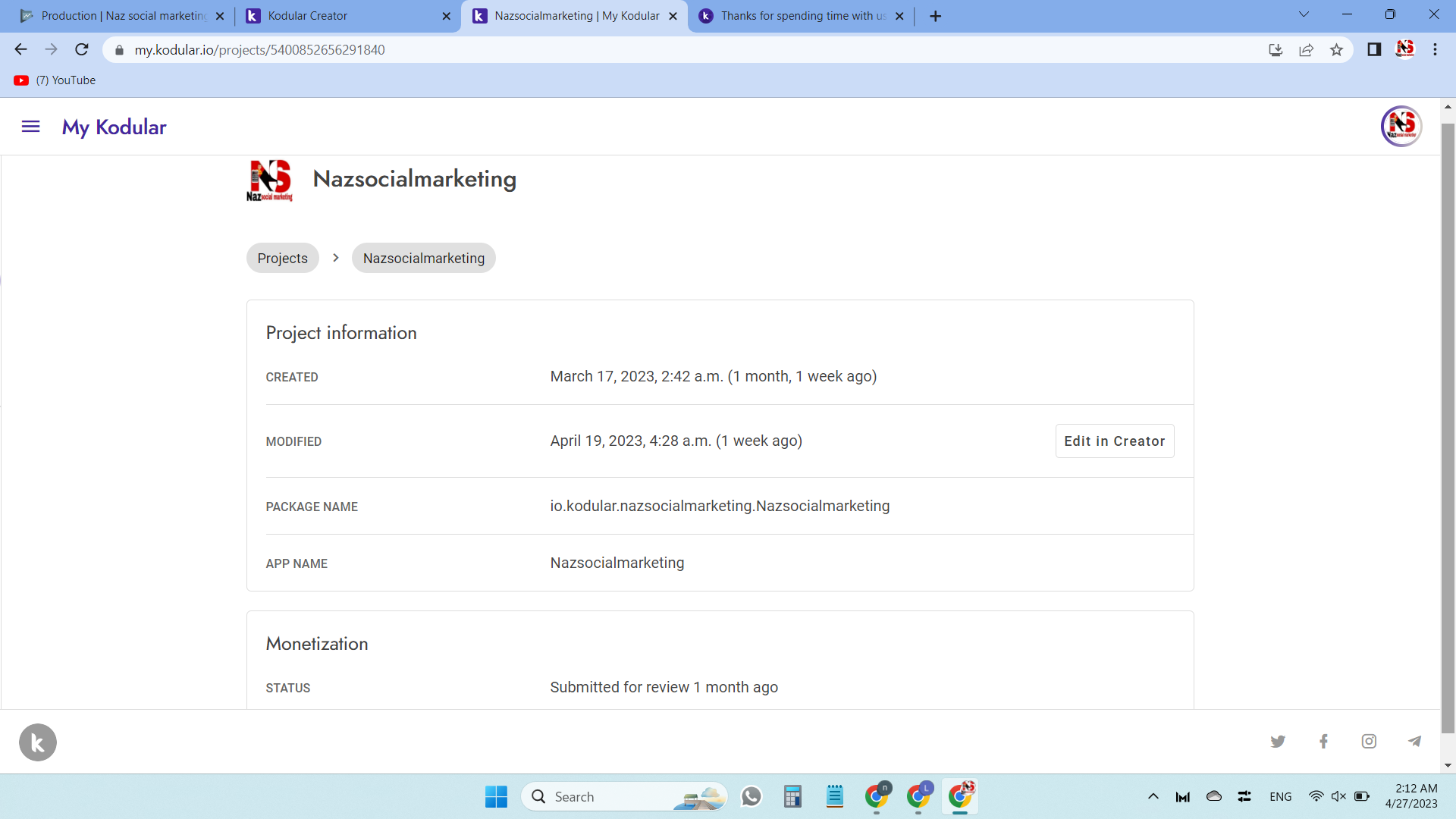
Task: Open the Kodular logo in footer
Action: click(x=38, y=742)
